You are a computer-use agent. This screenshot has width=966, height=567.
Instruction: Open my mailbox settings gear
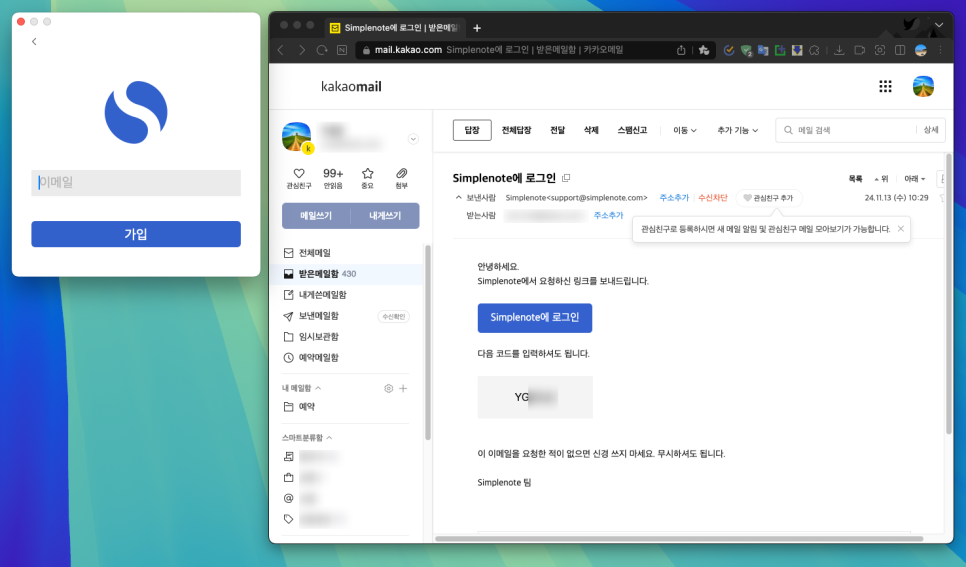(388, 388)
